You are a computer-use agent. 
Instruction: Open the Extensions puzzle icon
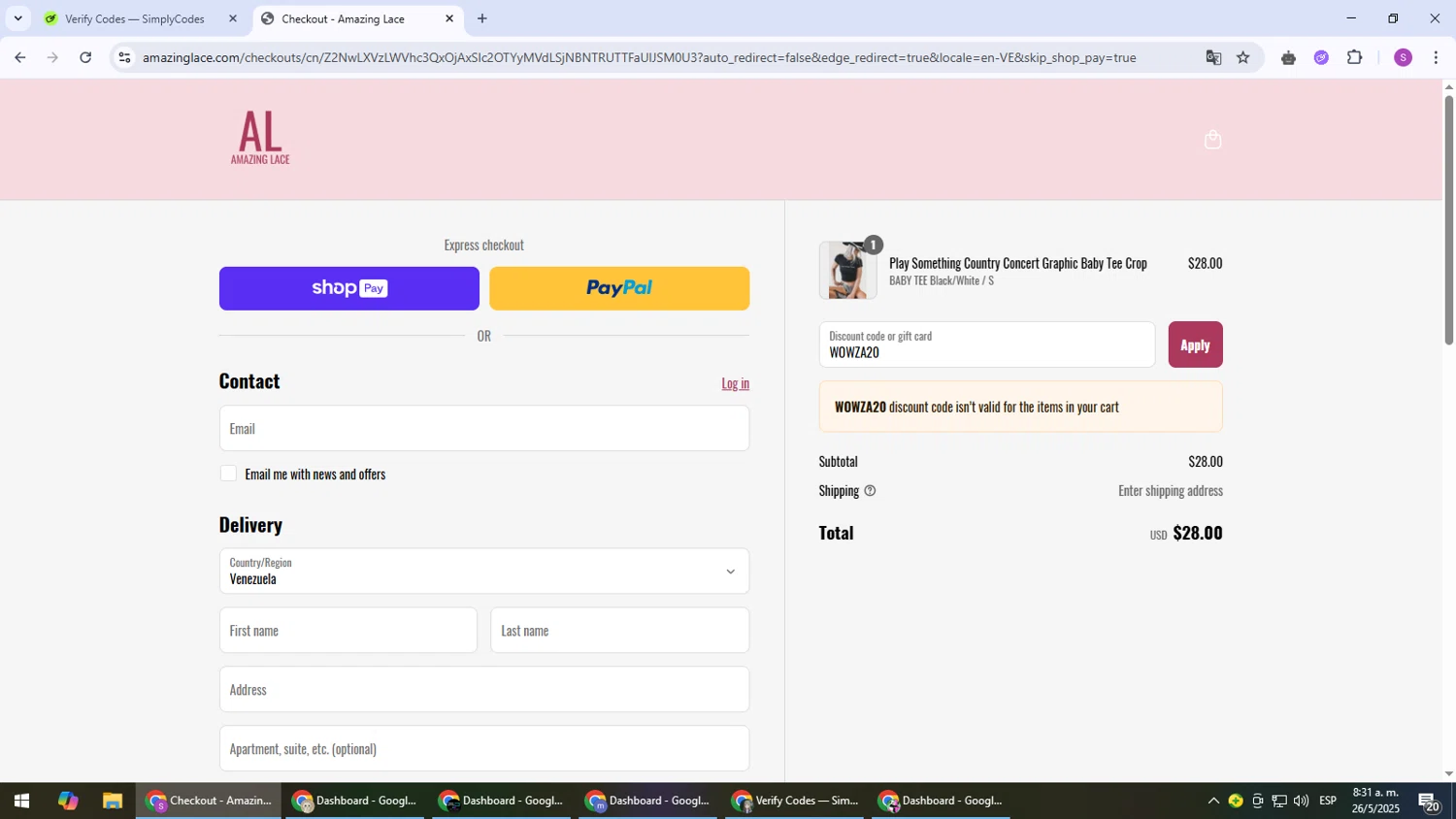click(1355, 57)
